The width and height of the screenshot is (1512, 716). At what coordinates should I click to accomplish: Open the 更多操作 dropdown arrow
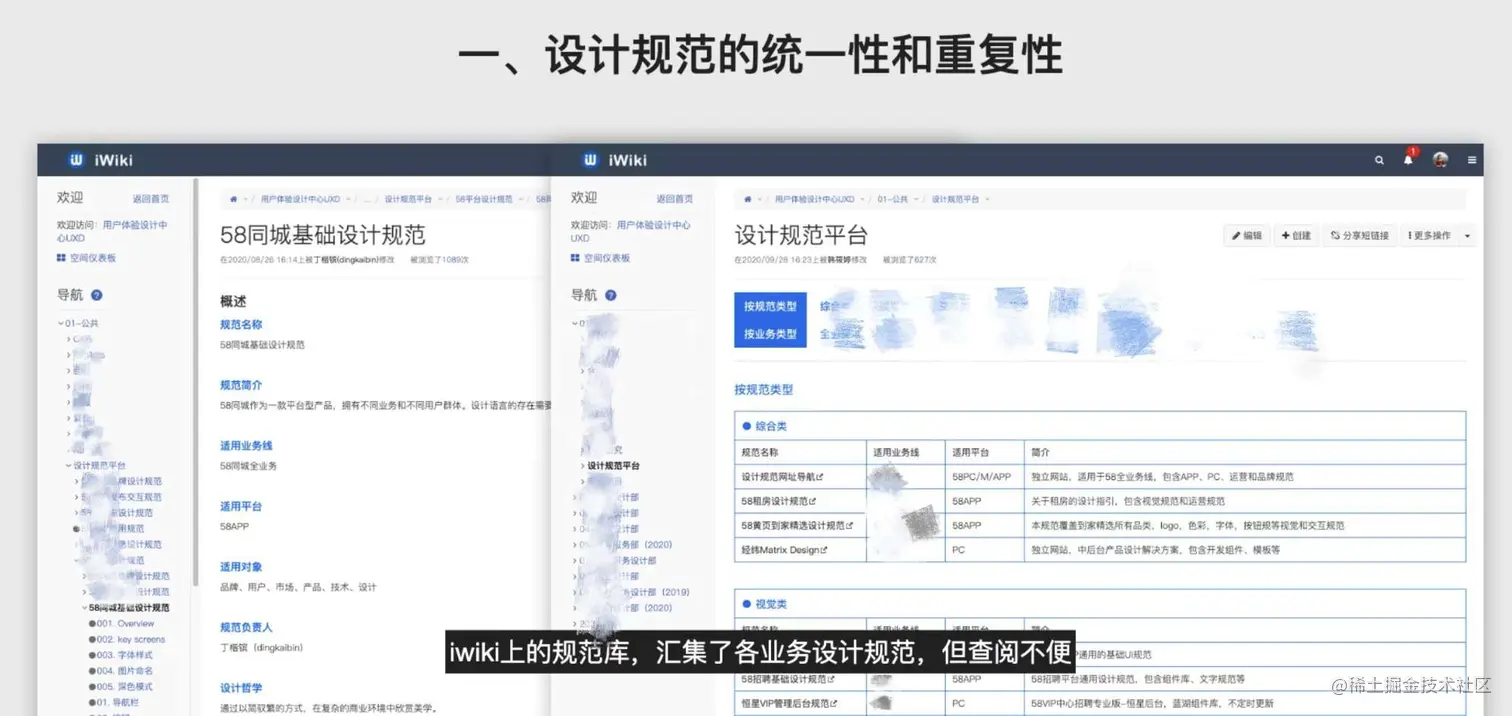pos(1468,235)
